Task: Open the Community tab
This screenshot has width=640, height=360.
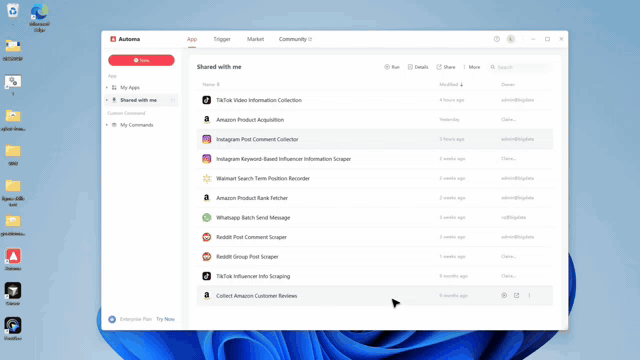Action: [295, 39]
